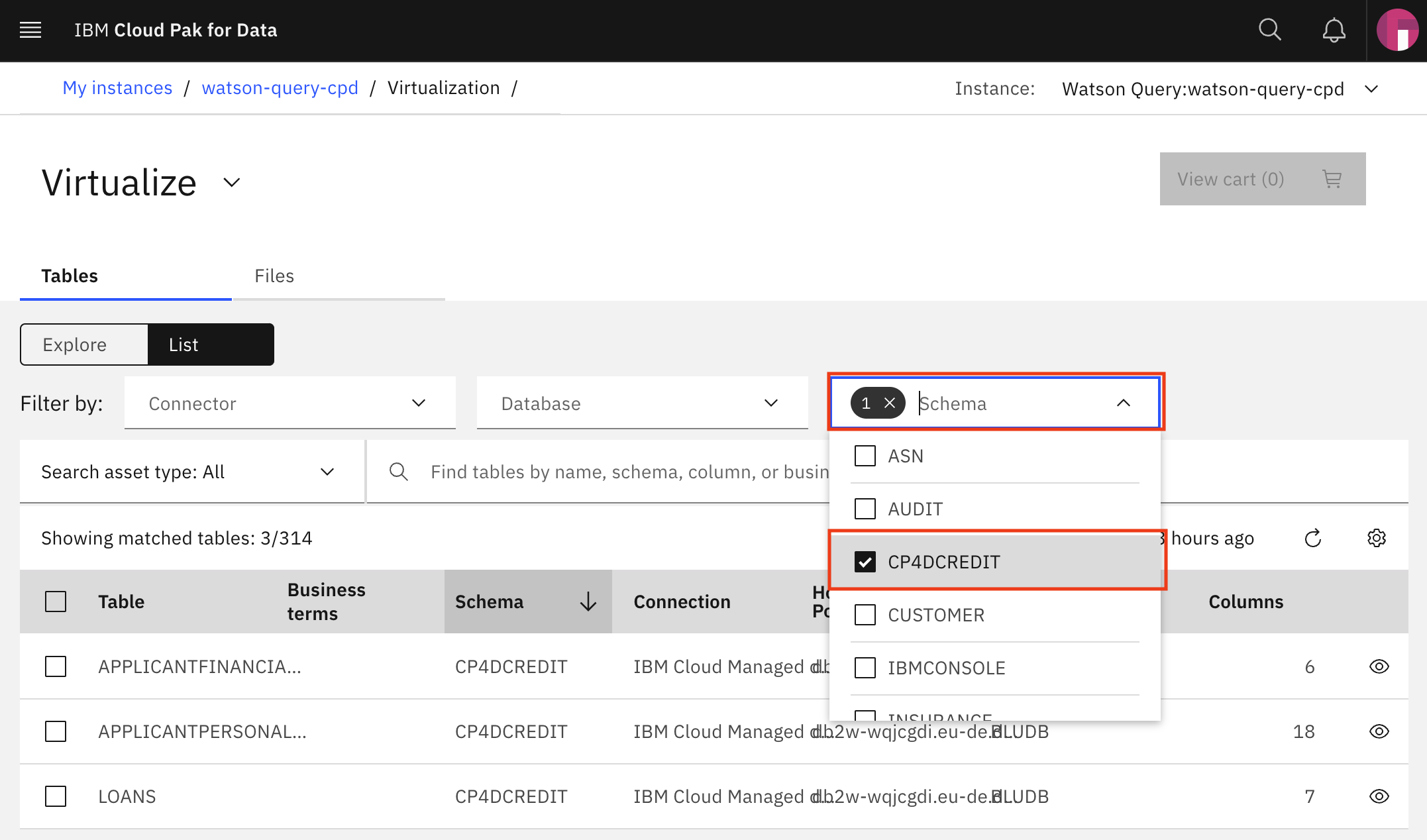Viewport: 1427px width, 840px height.
Task: Expand the Virtualize page menu chevron
Action: click(x=231, y=182)
